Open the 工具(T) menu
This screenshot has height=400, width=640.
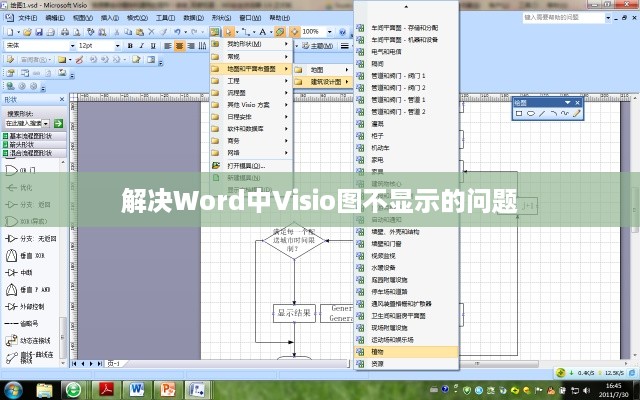coord(165,18)
